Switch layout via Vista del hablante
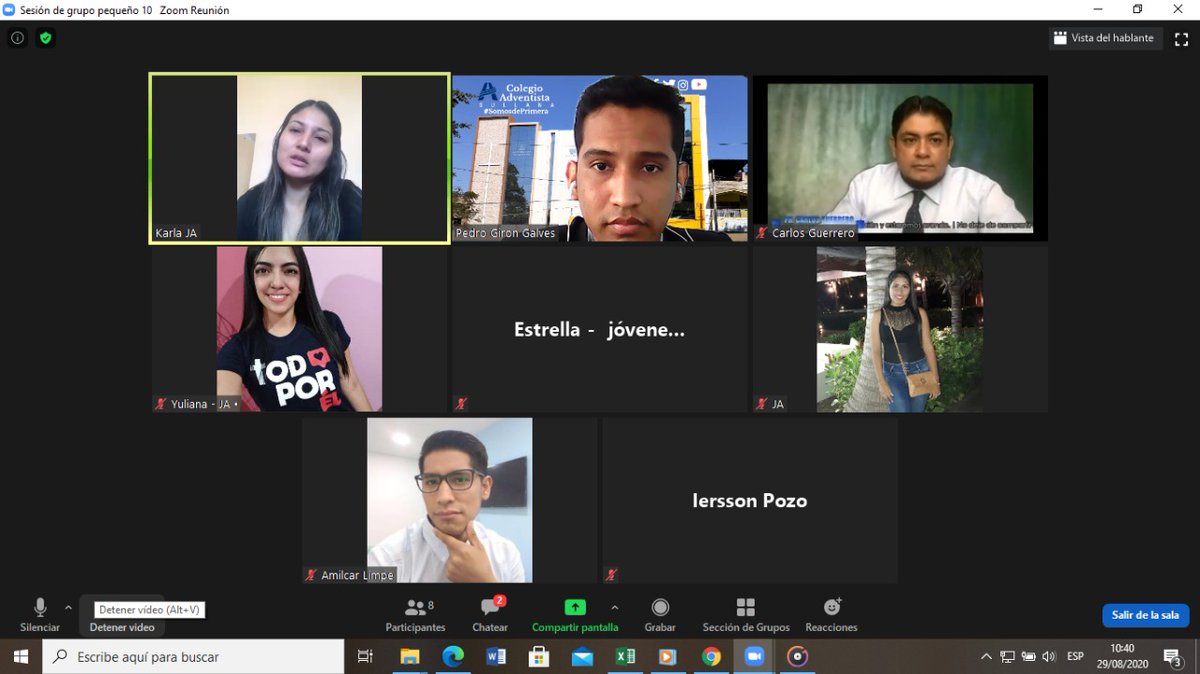This screenshot has width=1200, height=674. pyautogui.click(x=1104, y=38)
